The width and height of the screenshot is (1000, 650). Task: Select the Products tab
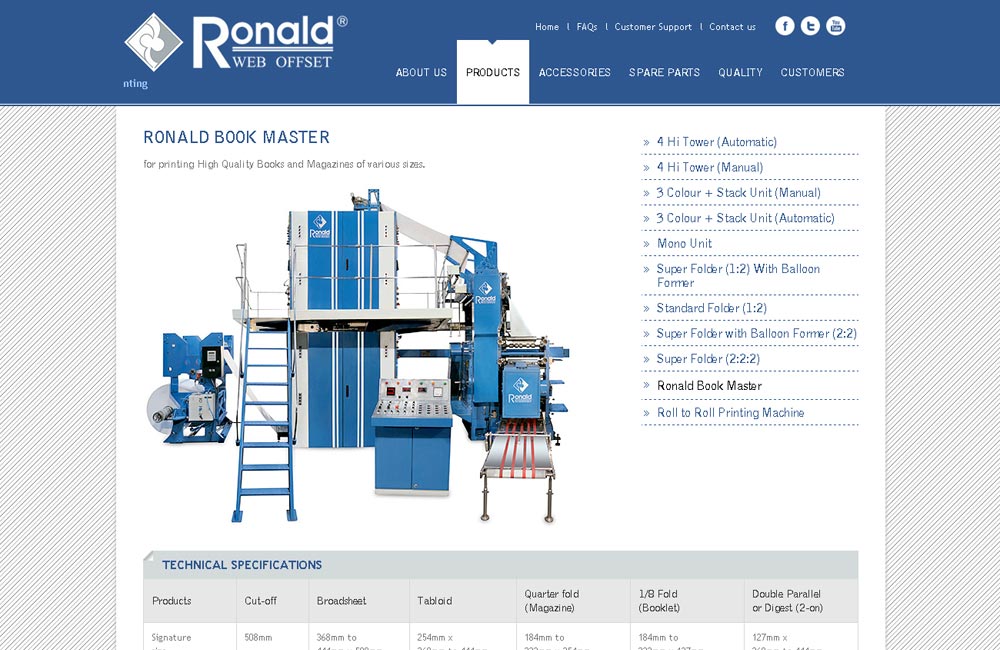coord(493,73)
